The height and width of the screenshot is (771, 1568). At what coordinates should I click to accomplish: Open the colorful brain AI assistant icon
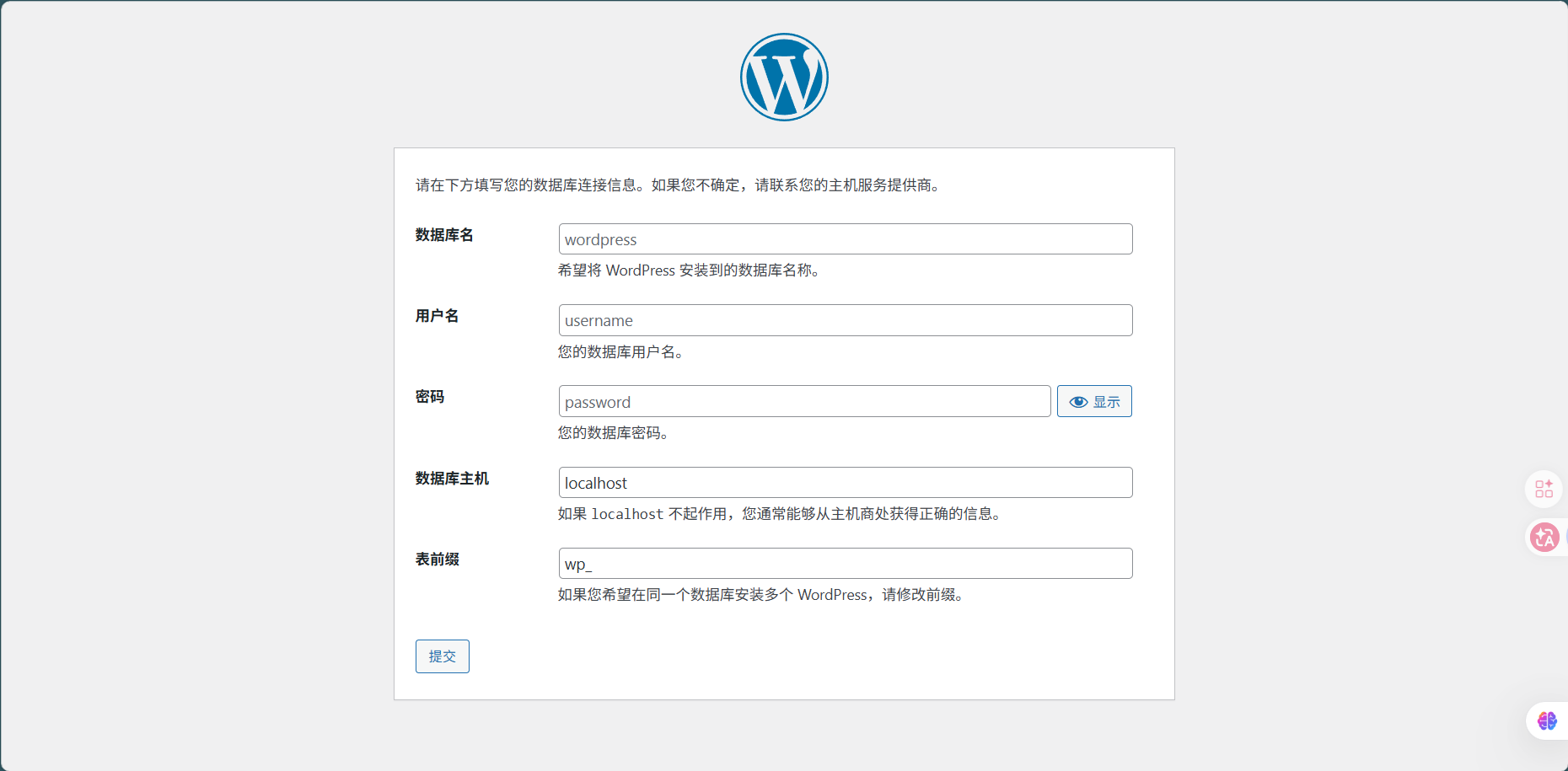click(1547, 721)
